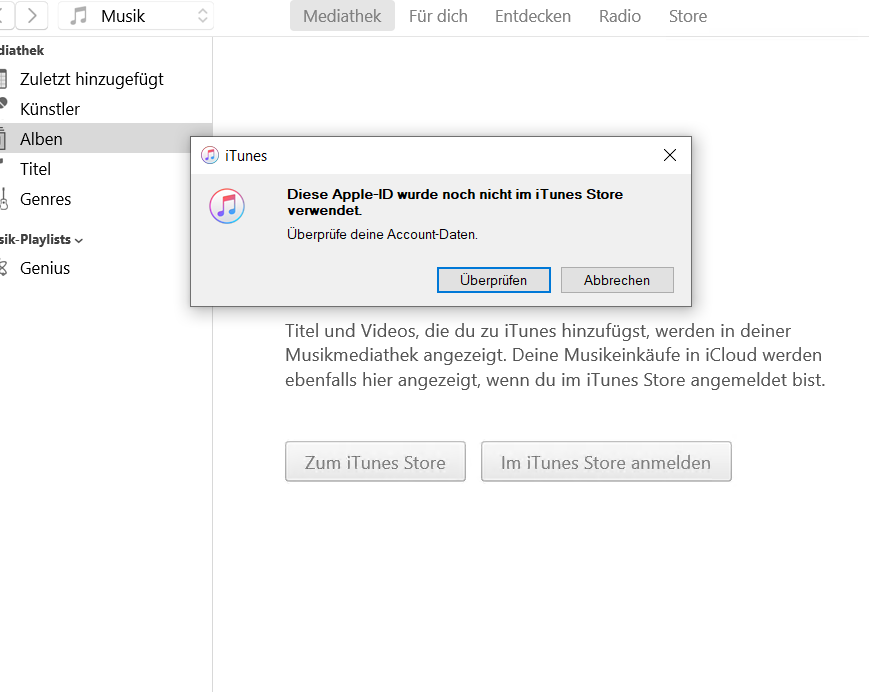Select Zuletzt hinzugefügt in the sidebar
Image resolution: width=869 pixels, height=692 pixels.
click(105, 79)
